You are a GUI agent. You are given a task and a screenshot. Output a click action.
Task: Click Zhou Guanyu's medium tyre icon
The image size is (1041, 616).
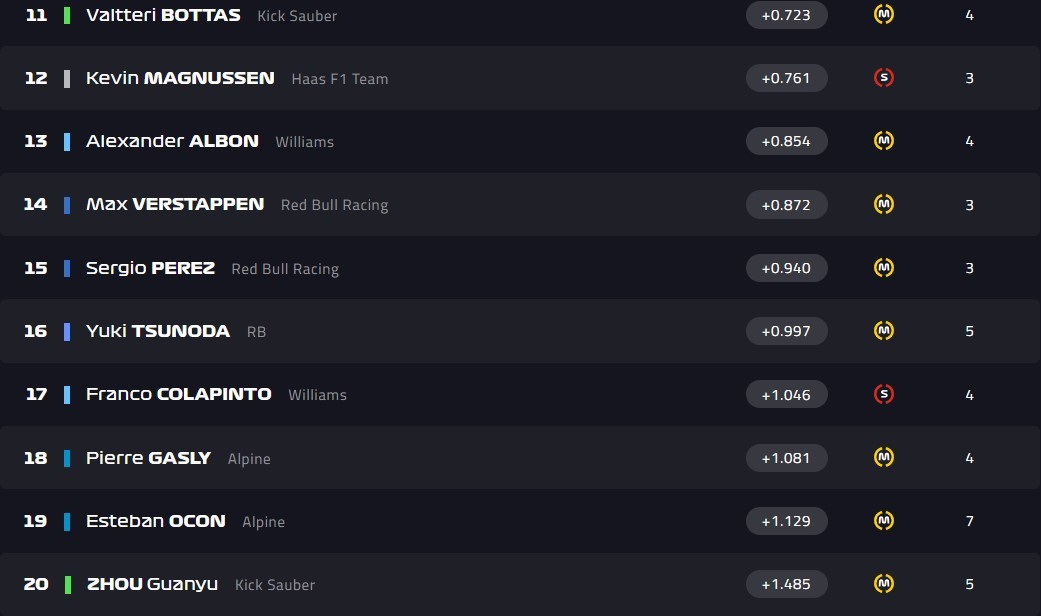[x=883, y=584]
